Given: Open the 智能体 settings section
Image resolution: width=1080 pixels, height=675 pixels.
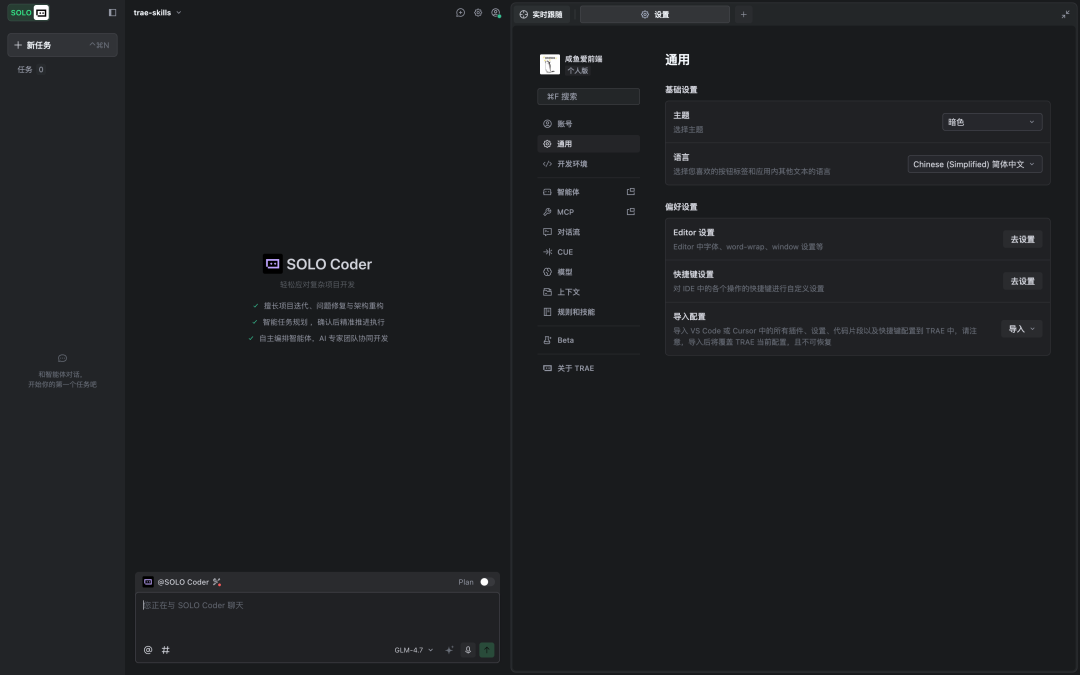Looking at the screenshot, I should point(567,191).
